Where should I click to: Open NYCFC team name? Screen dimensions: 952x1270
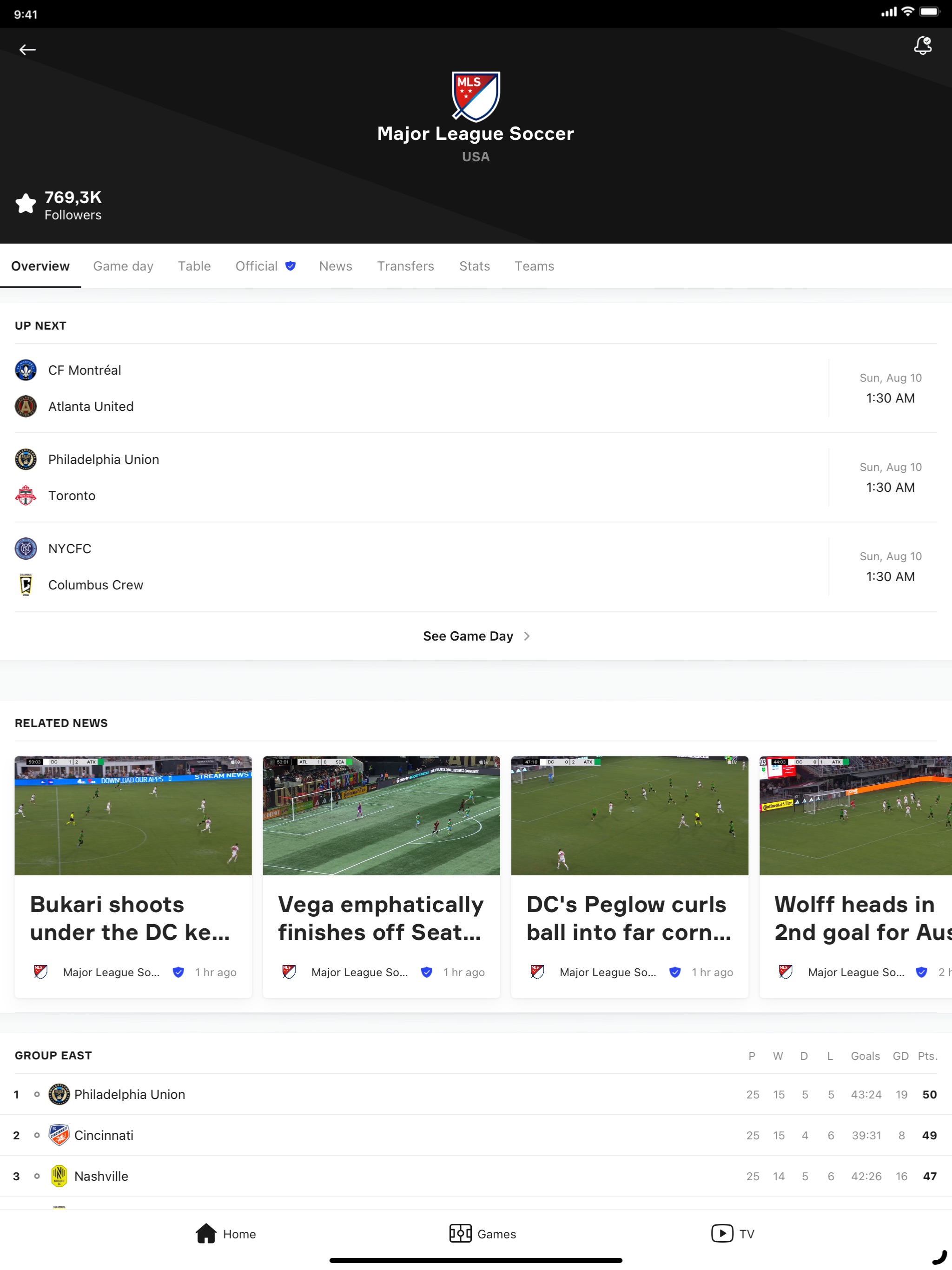69,549
